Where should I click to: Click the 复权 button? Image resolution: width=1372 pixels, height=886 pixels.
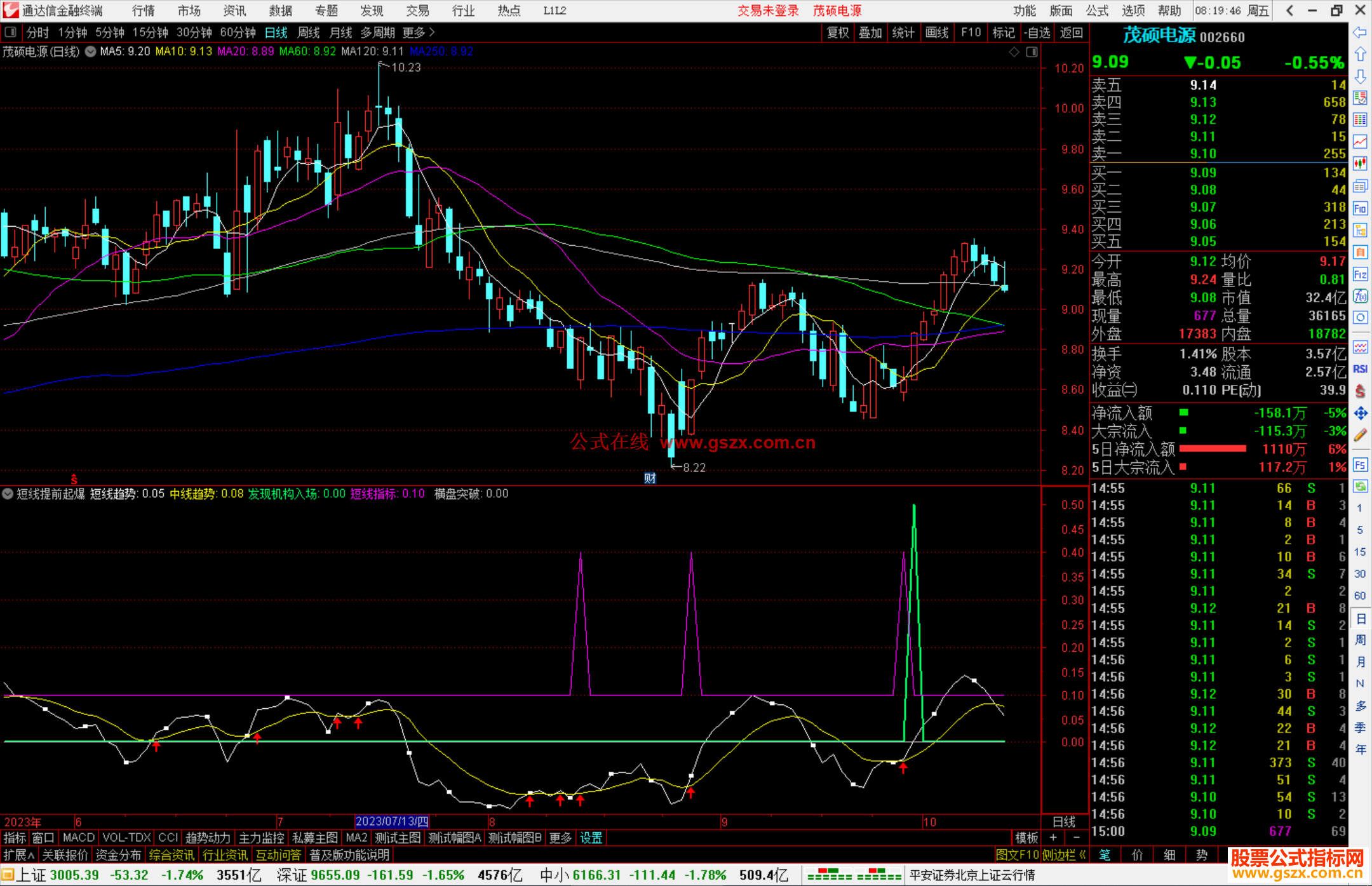tap(837, 32)
